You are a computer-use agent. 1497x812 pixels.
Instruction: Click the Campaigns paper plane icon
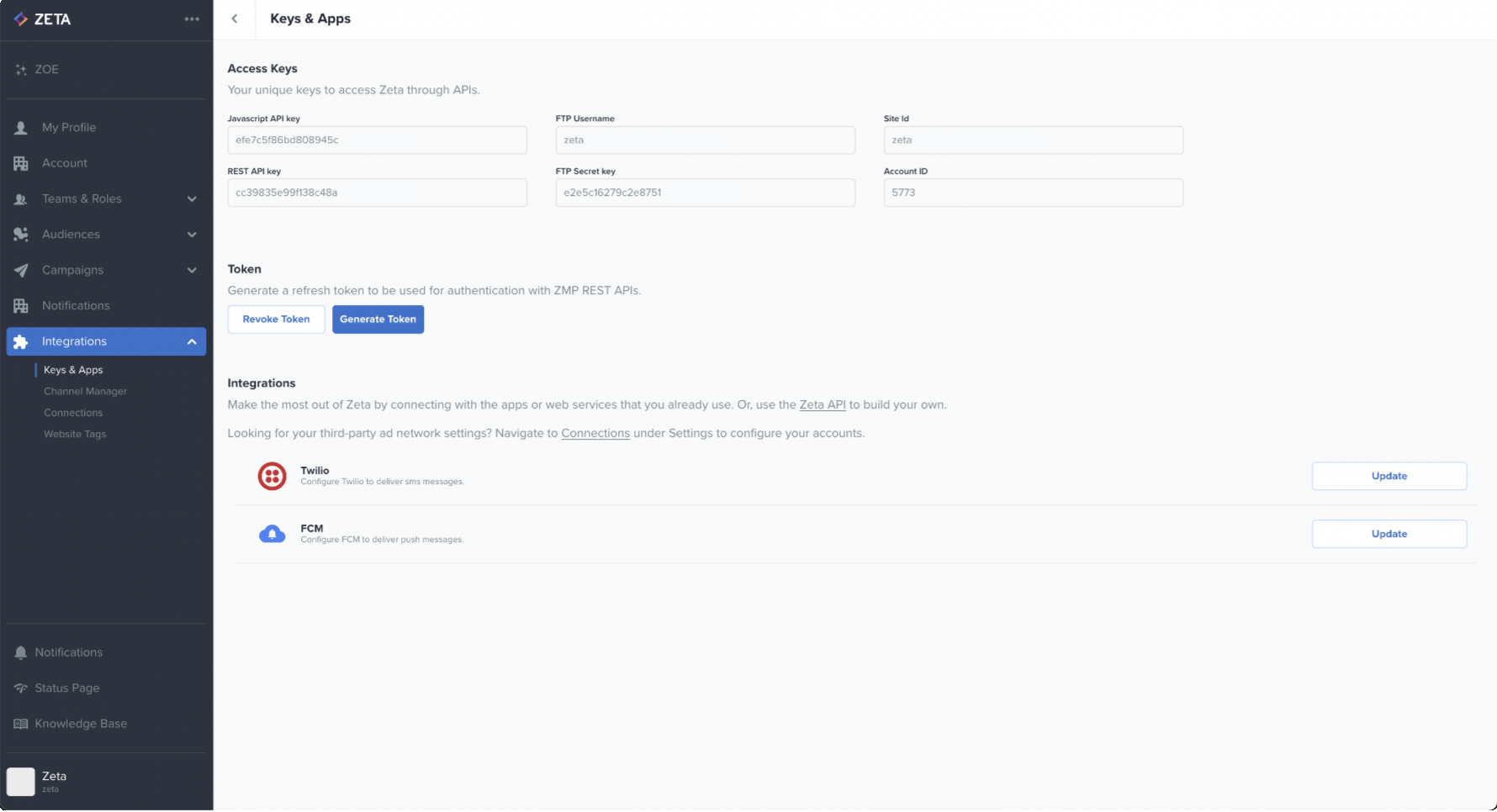click(x=21, y=271)
